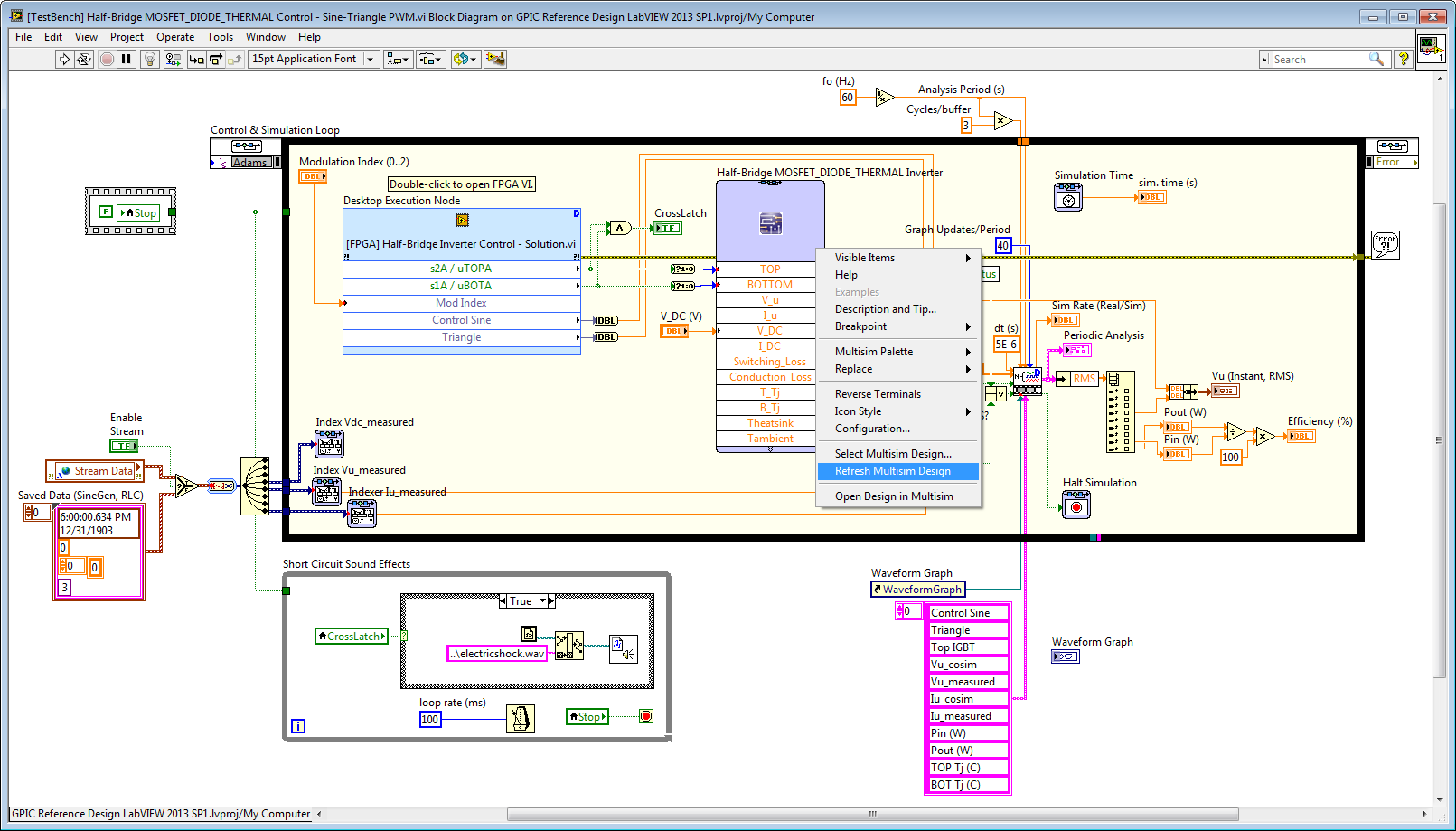Choose Select Multisim Design entry

pyautogui.click(x=898, y=454)
